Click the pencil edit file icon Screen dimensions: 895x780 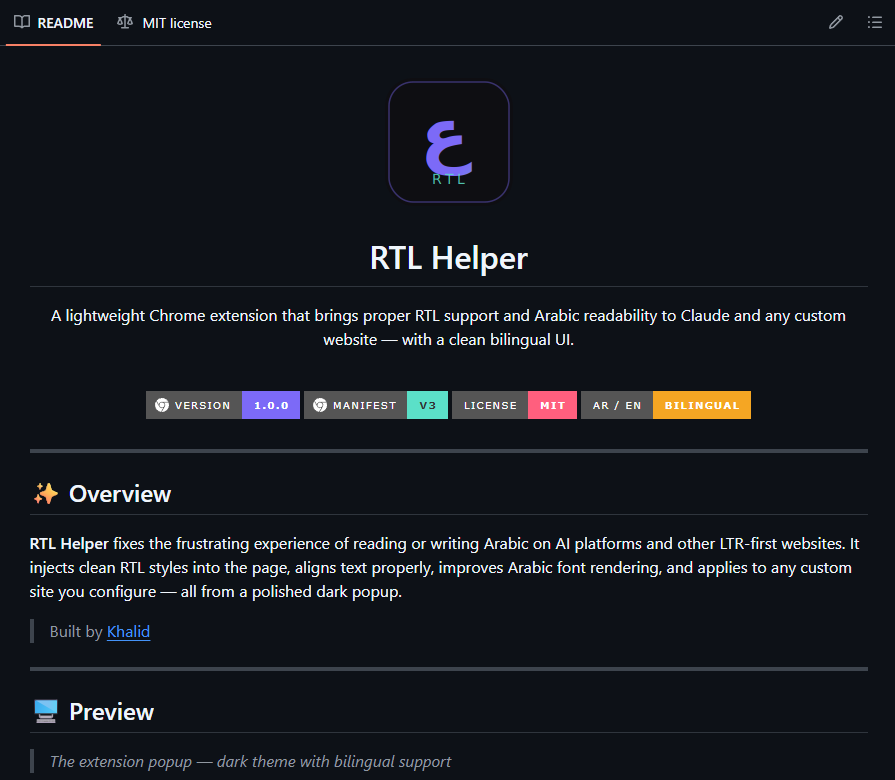click(x=836, y=22)
